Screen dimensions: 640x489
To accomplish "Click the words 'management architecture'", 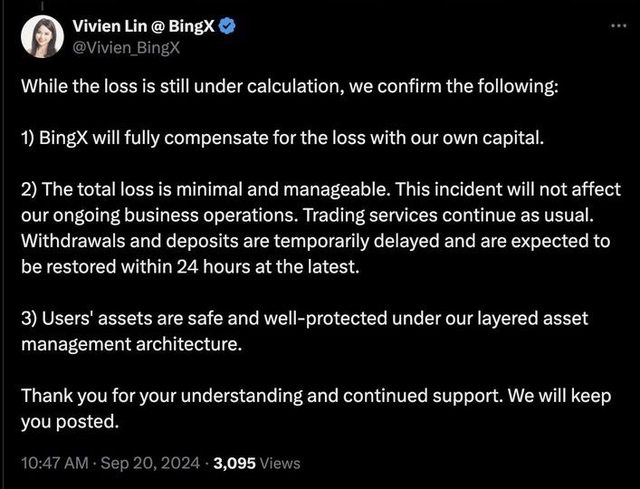I will click(131, 344).
